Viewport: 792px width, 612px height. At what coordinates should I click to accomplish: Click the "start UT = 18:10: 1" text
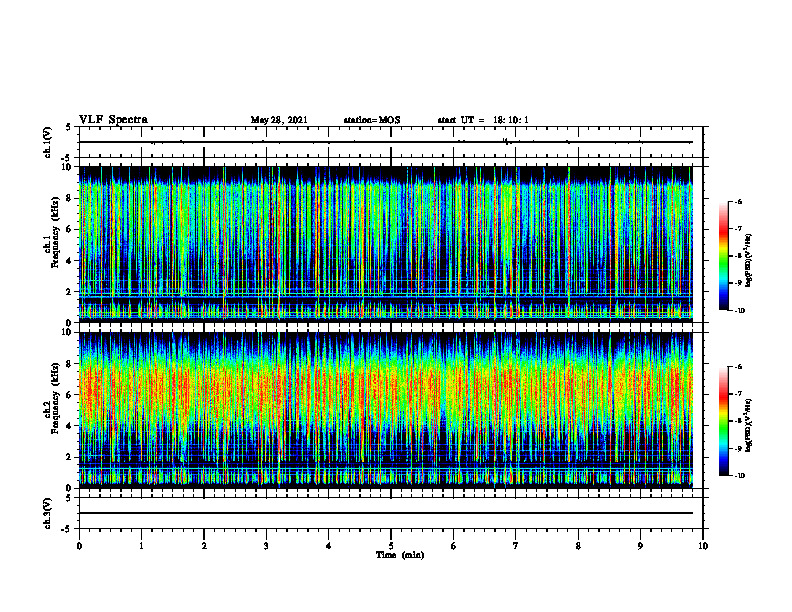point(483,120)
